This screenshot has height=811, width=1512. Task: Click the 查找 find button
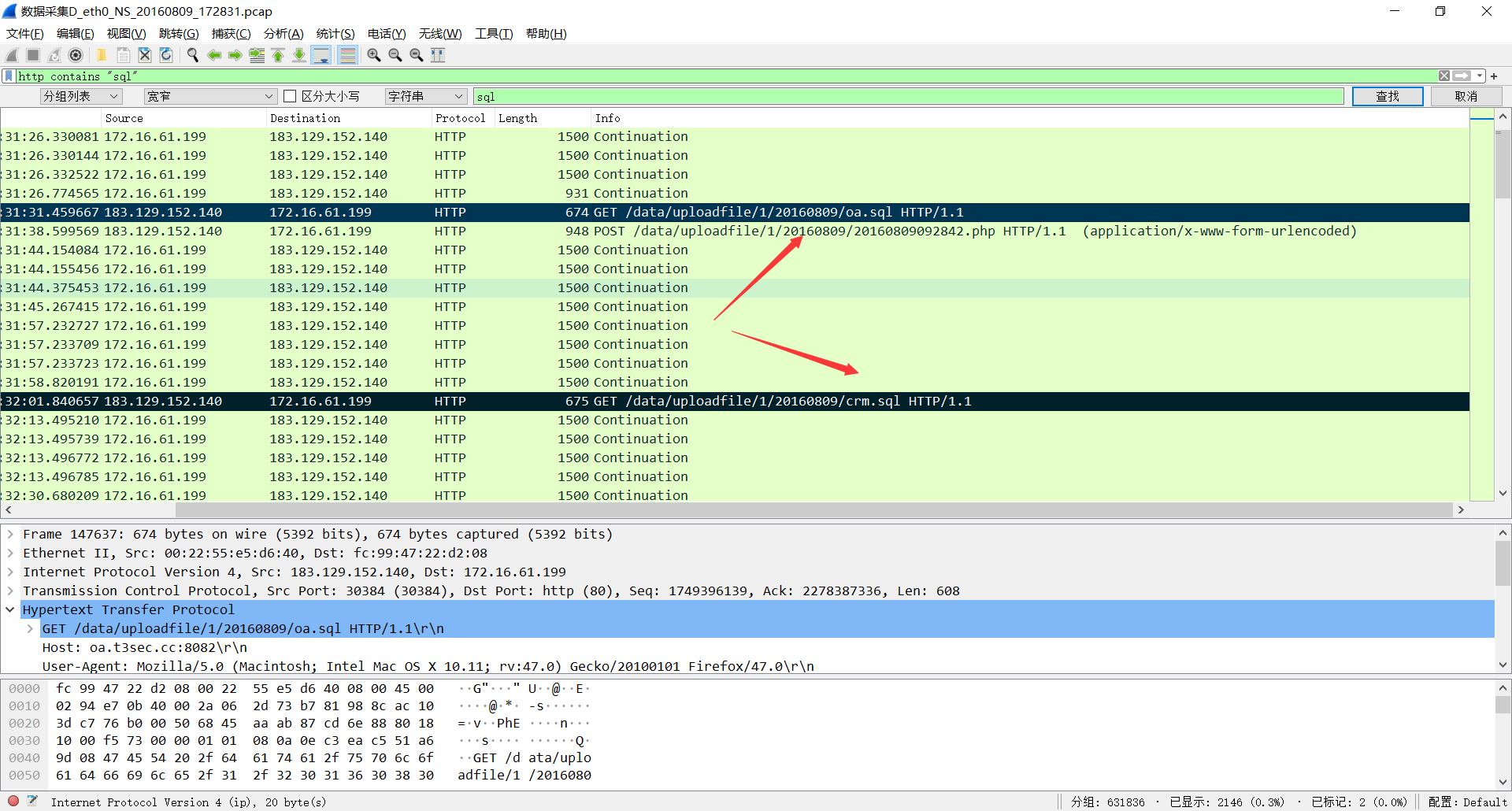pos(1388,96)
